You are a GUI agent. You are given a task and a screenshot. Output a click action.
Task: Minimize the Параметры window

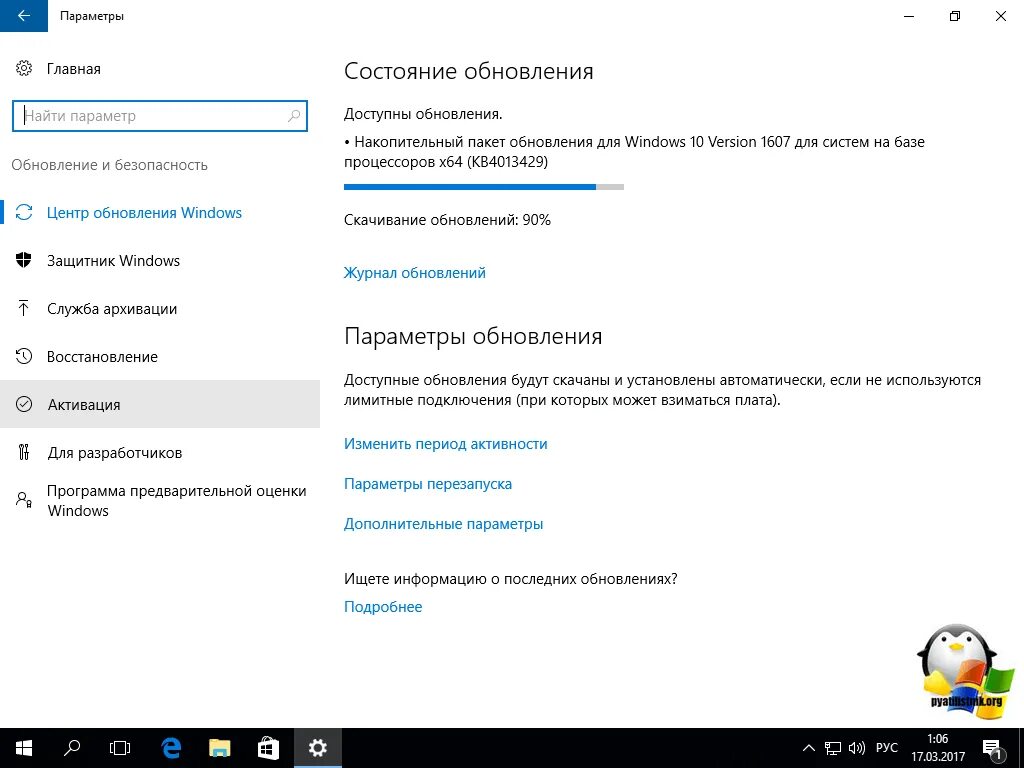point(908,16)
